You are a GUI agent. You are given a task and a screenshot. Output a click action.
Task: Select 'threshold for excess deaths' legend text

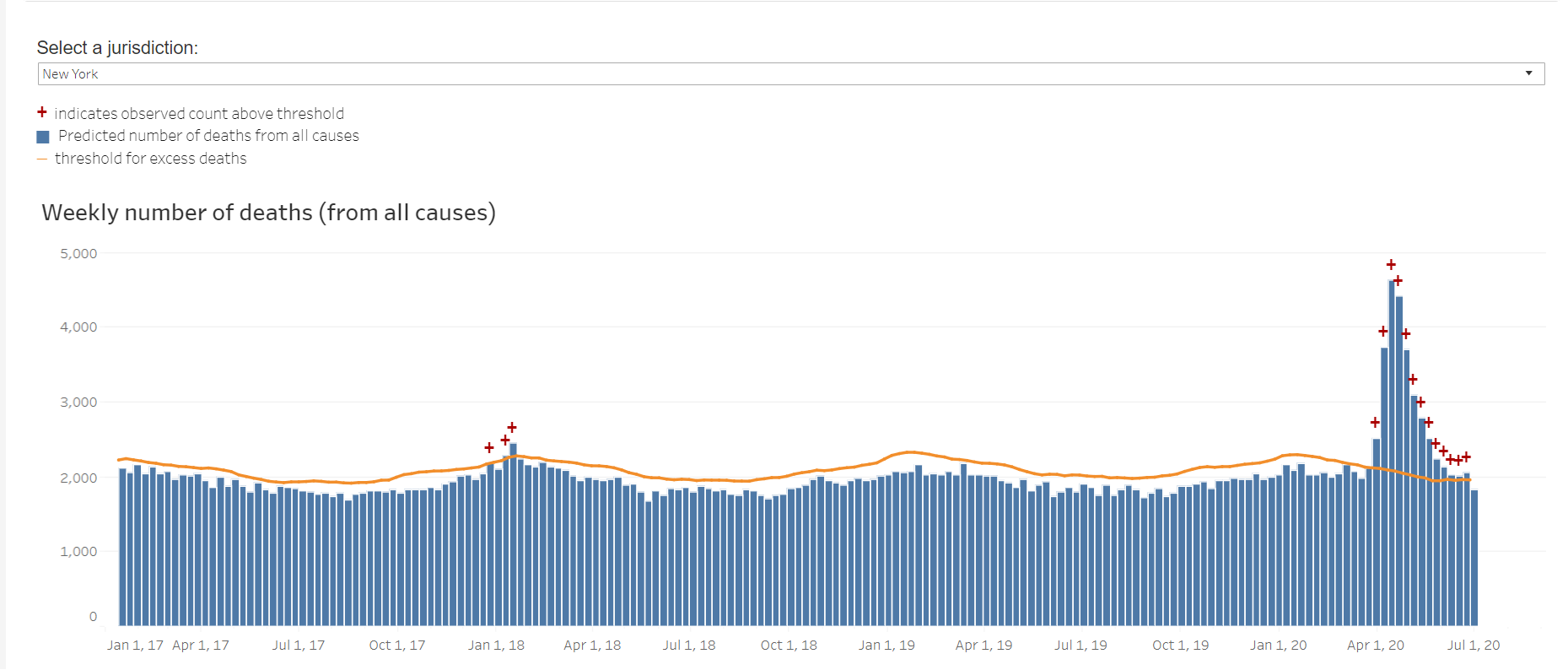(151, 159)
